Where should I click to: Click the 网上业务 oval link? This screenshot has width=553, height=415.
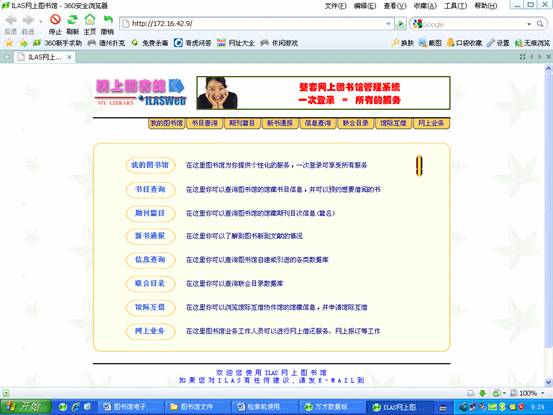[150, 331]
